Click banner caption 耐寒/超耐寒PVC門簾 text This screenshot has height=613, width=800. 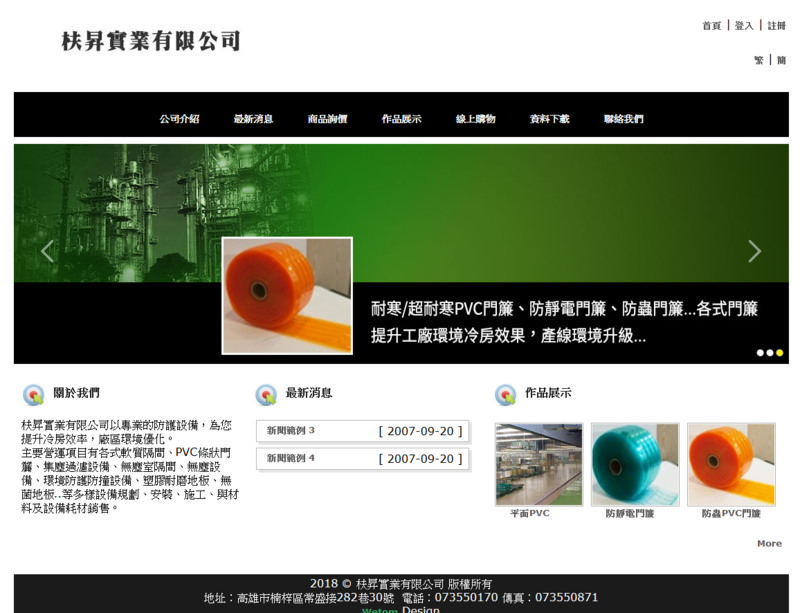click(x=564, y=309)
